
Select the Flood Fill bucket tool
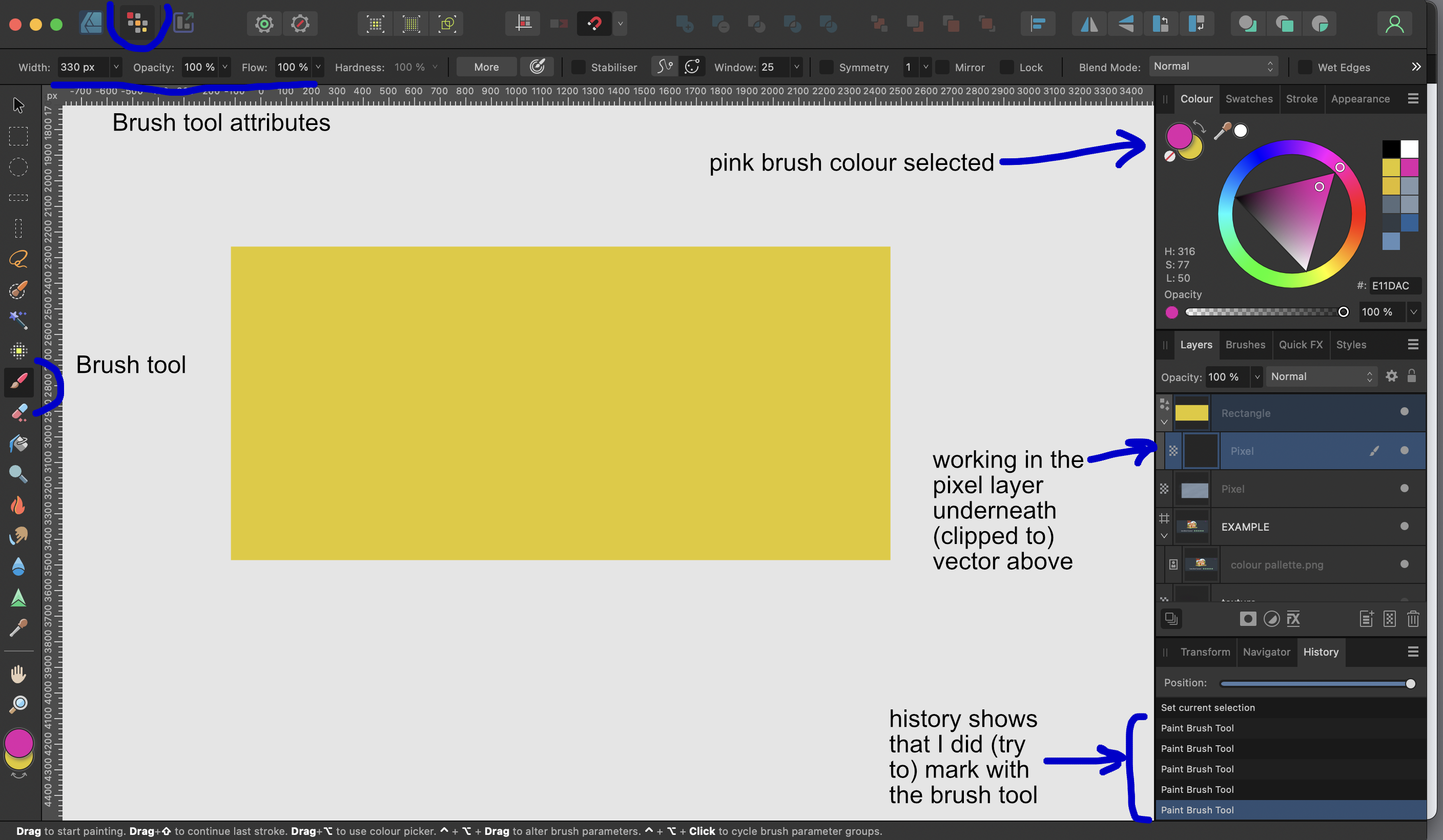18,444
